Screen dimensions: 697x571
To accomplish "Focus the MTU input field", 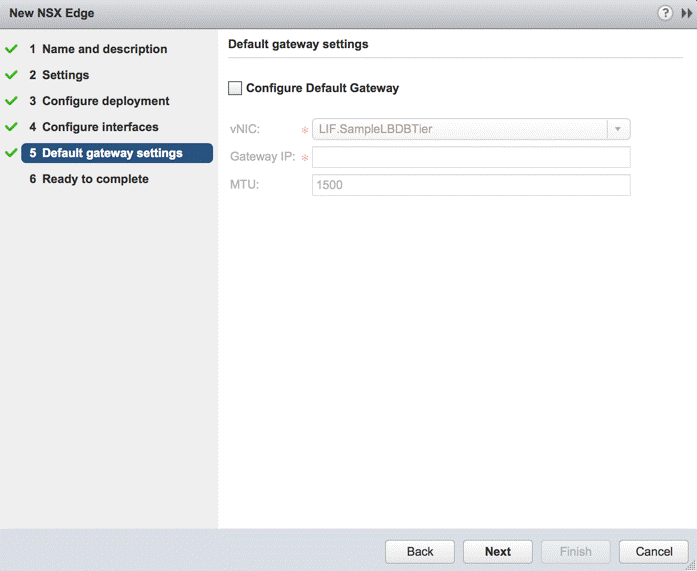I will [x=471, y=185].
